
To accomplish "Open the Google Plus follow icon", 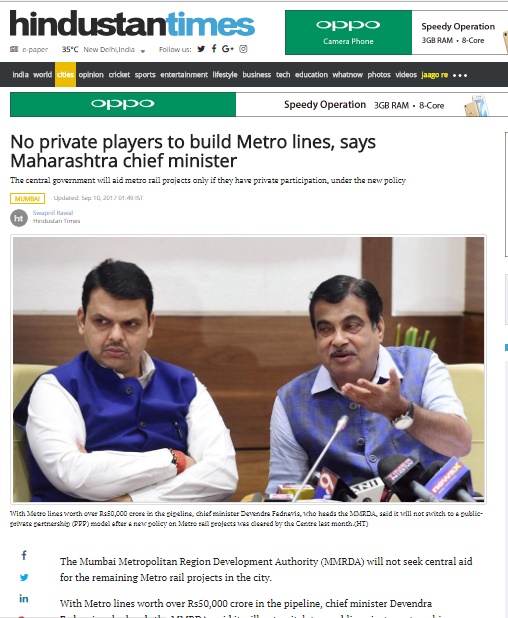I will pyautogui.click(x=227, y=48).
